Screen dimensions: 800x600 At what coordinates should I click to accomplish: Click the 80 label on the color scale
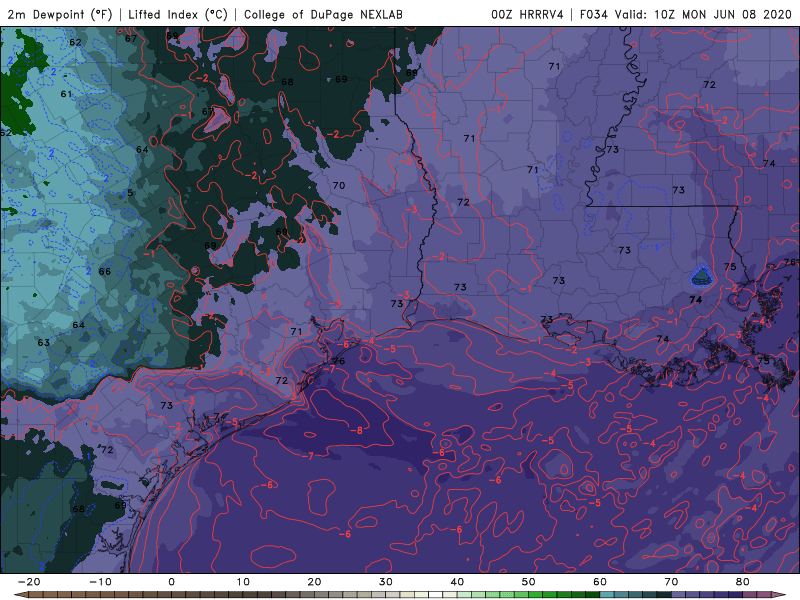coord(743,582)
